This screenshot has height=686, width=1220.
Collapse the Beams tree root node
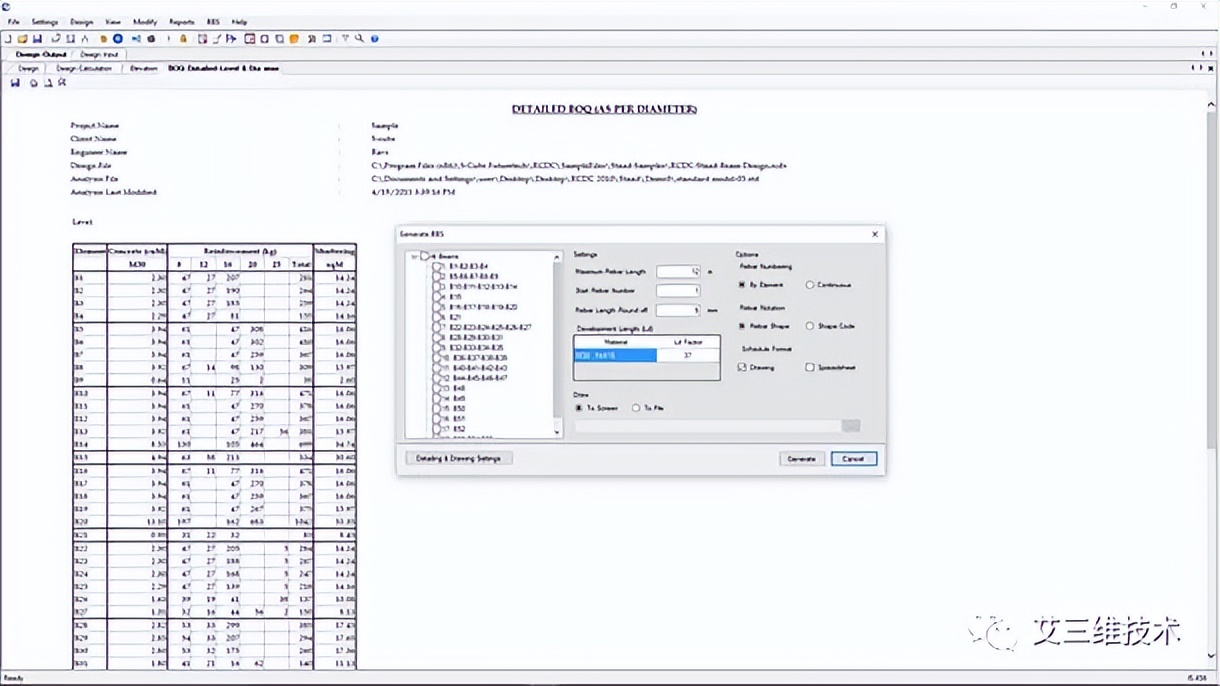coord(414,257)
